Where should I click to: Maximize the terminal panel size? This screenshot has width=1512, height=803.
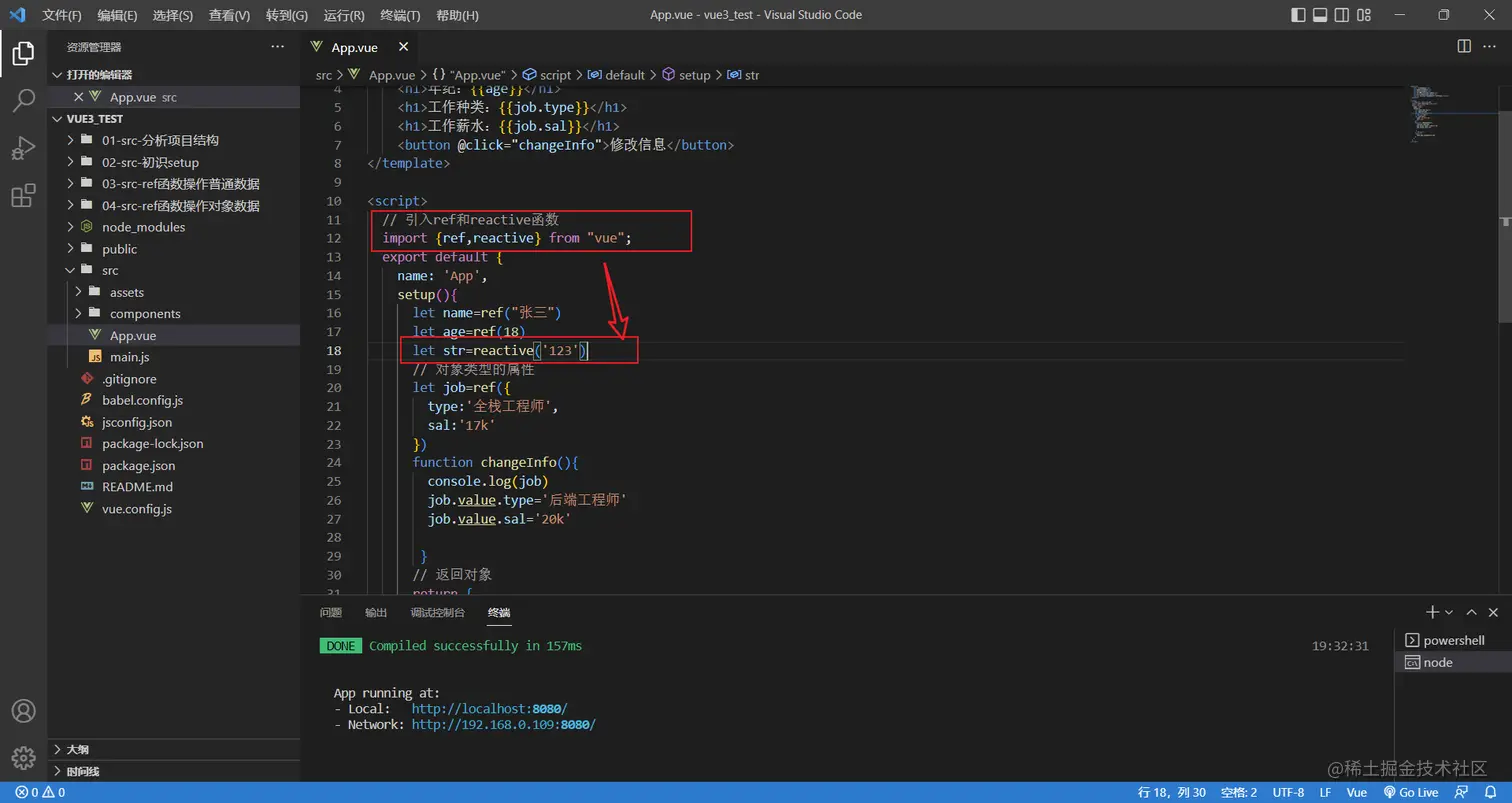[x=1471, y=612]
